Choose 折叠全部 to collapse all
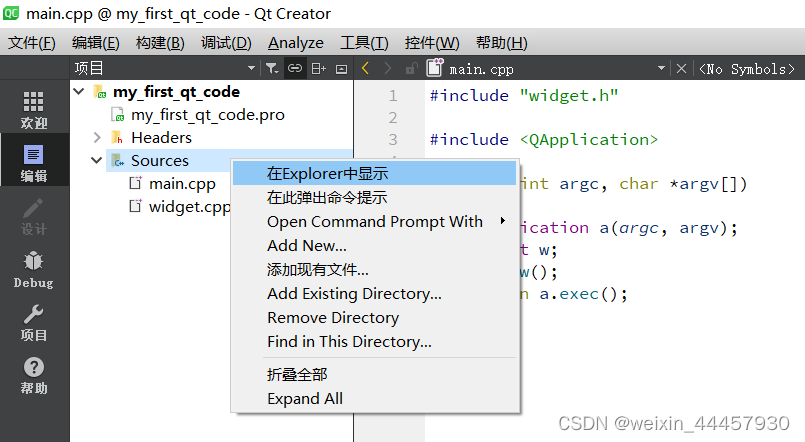Screen dimensions: 805x442 [374, 374]
